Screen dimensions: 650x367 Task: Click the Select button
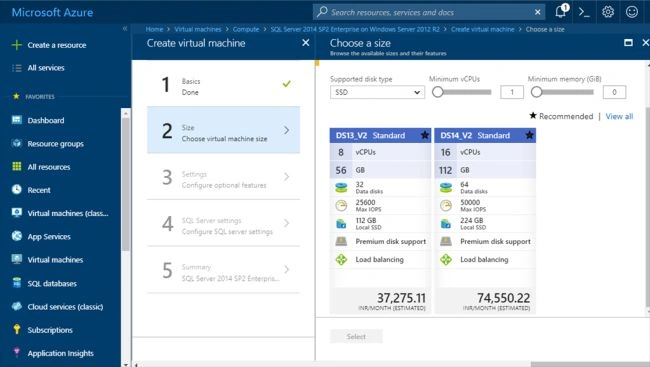click(356, 336)
